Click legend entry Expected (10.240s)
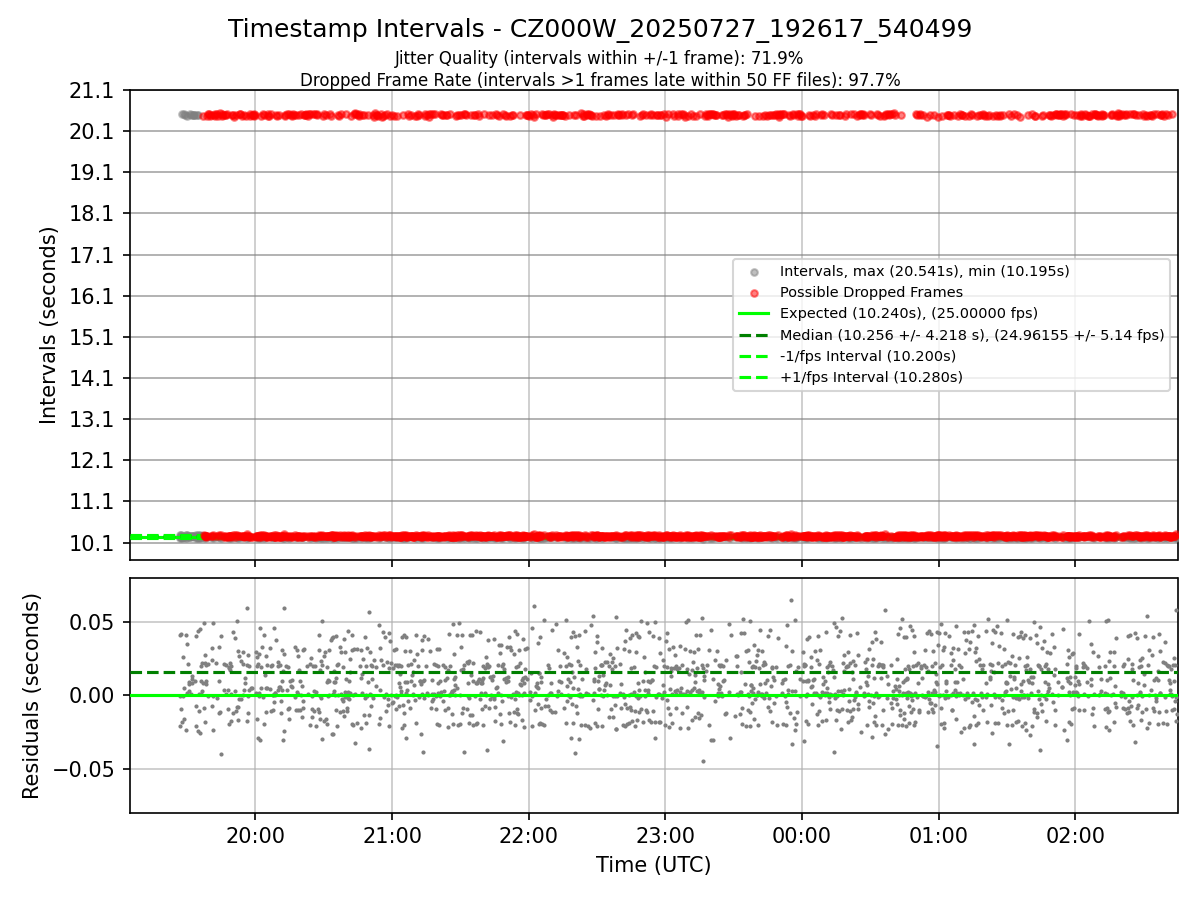 (x=908, y=313)
